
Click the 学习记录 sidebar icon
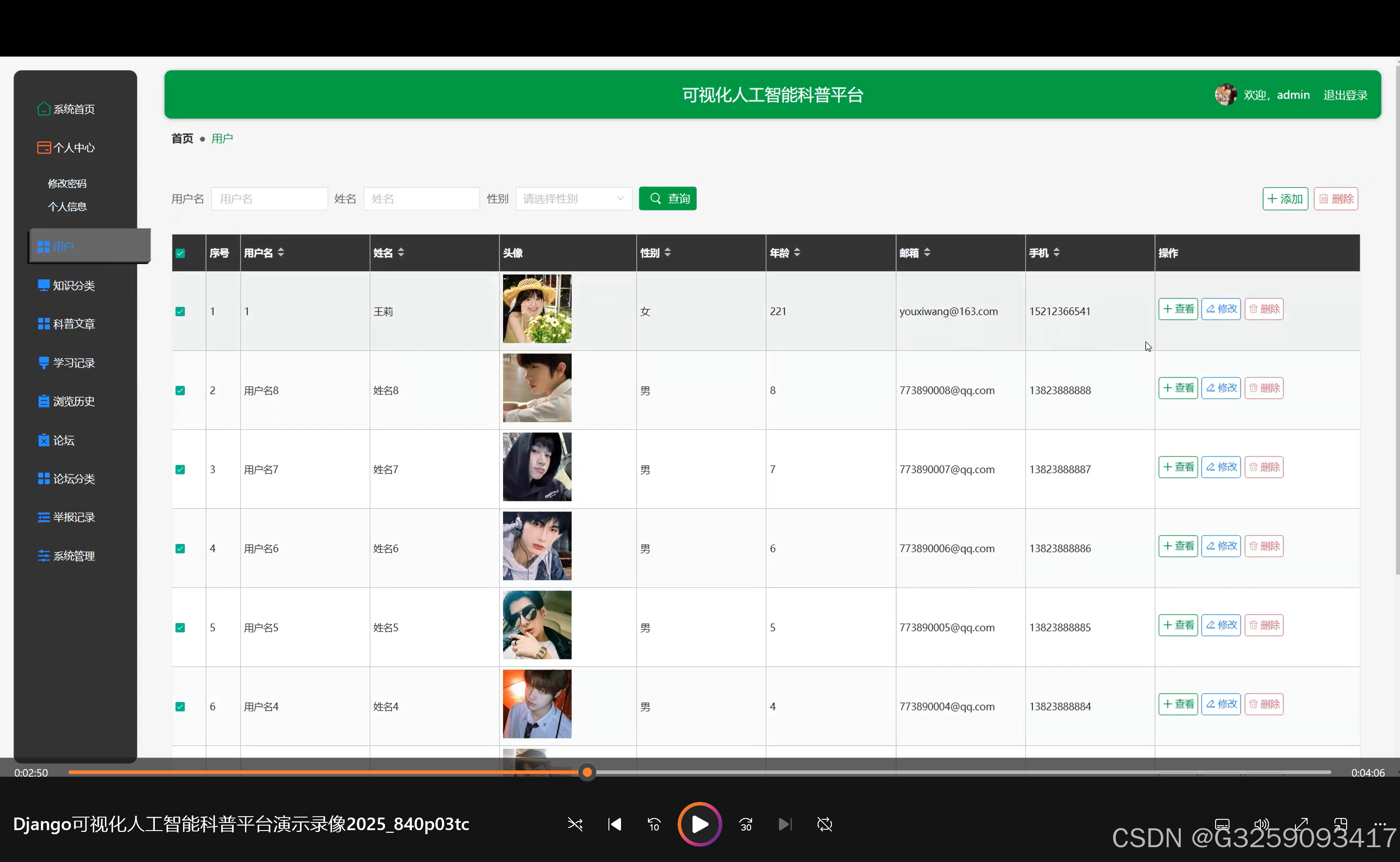(x=44, y=363)
